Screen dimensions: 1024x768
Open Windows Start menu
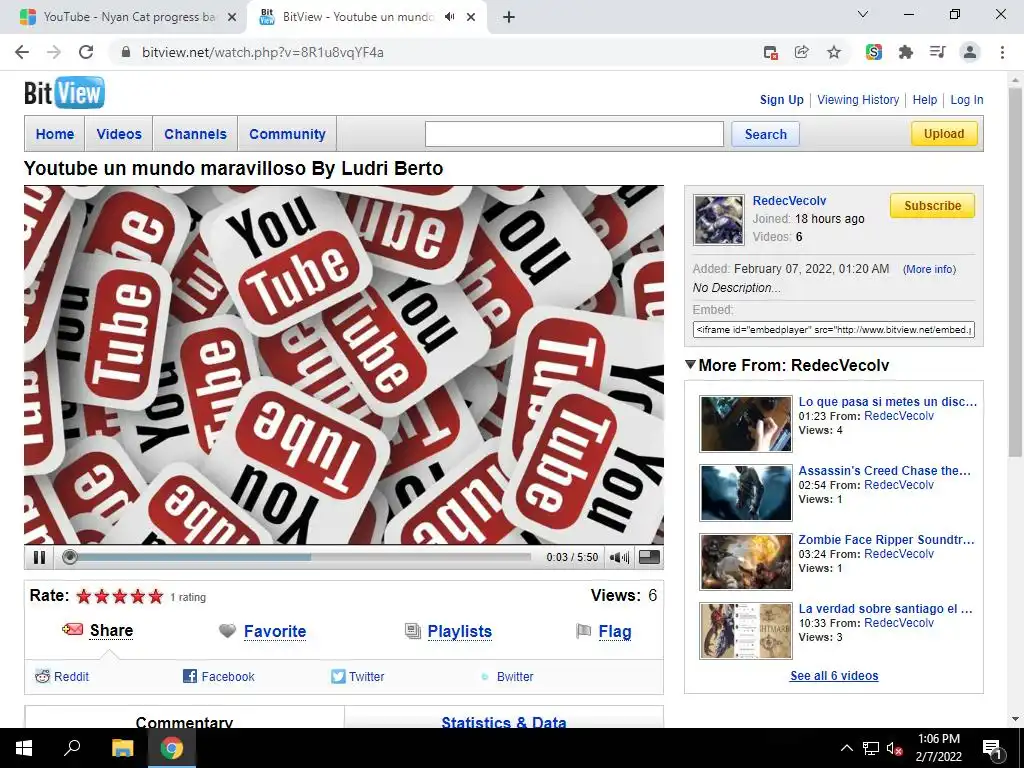pyautogui.click(x=24, y=748)
